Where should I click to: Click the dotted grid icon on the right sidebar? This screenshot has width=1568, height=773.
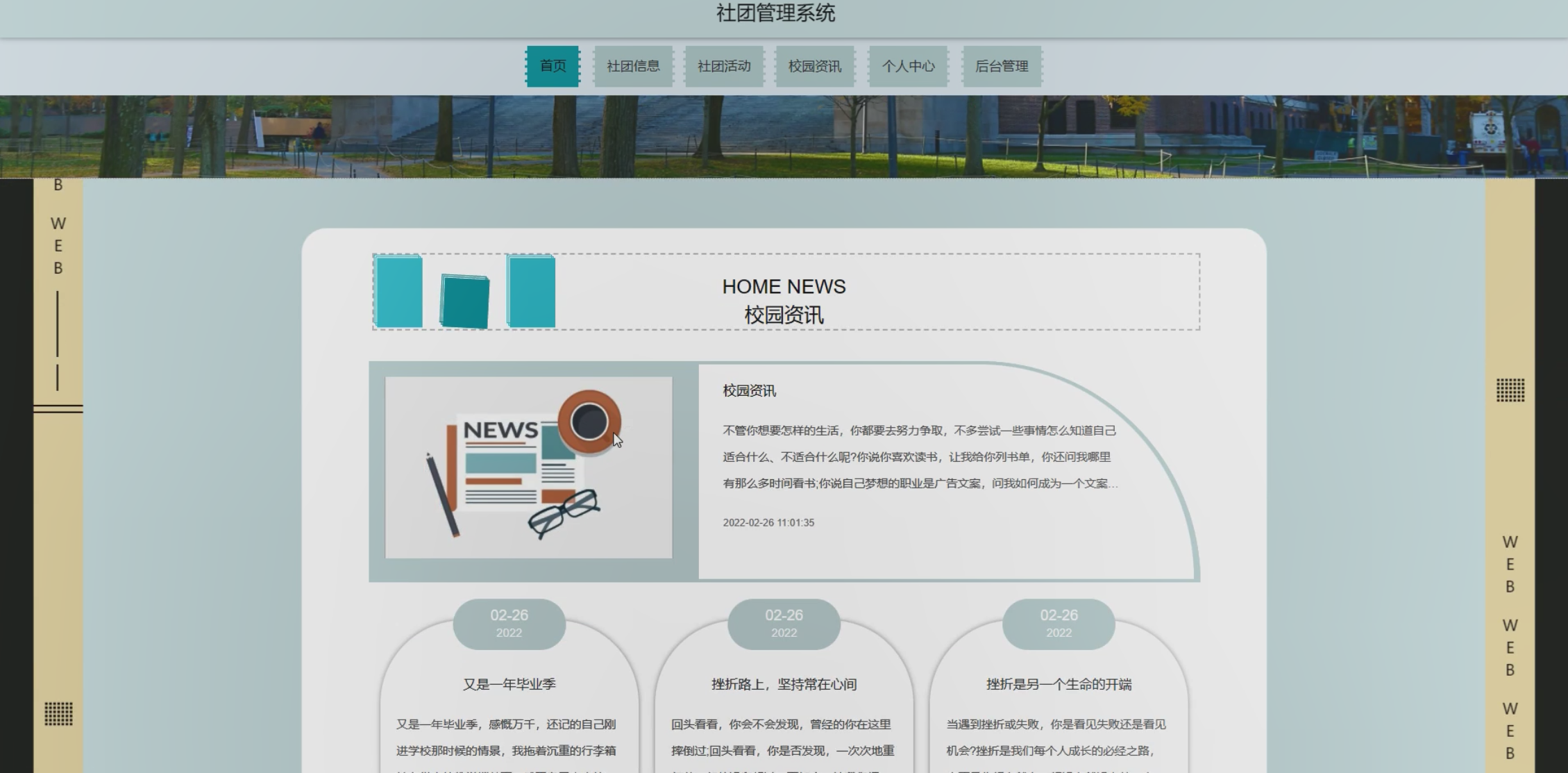pyautogui.click(x=1510, y=390)
